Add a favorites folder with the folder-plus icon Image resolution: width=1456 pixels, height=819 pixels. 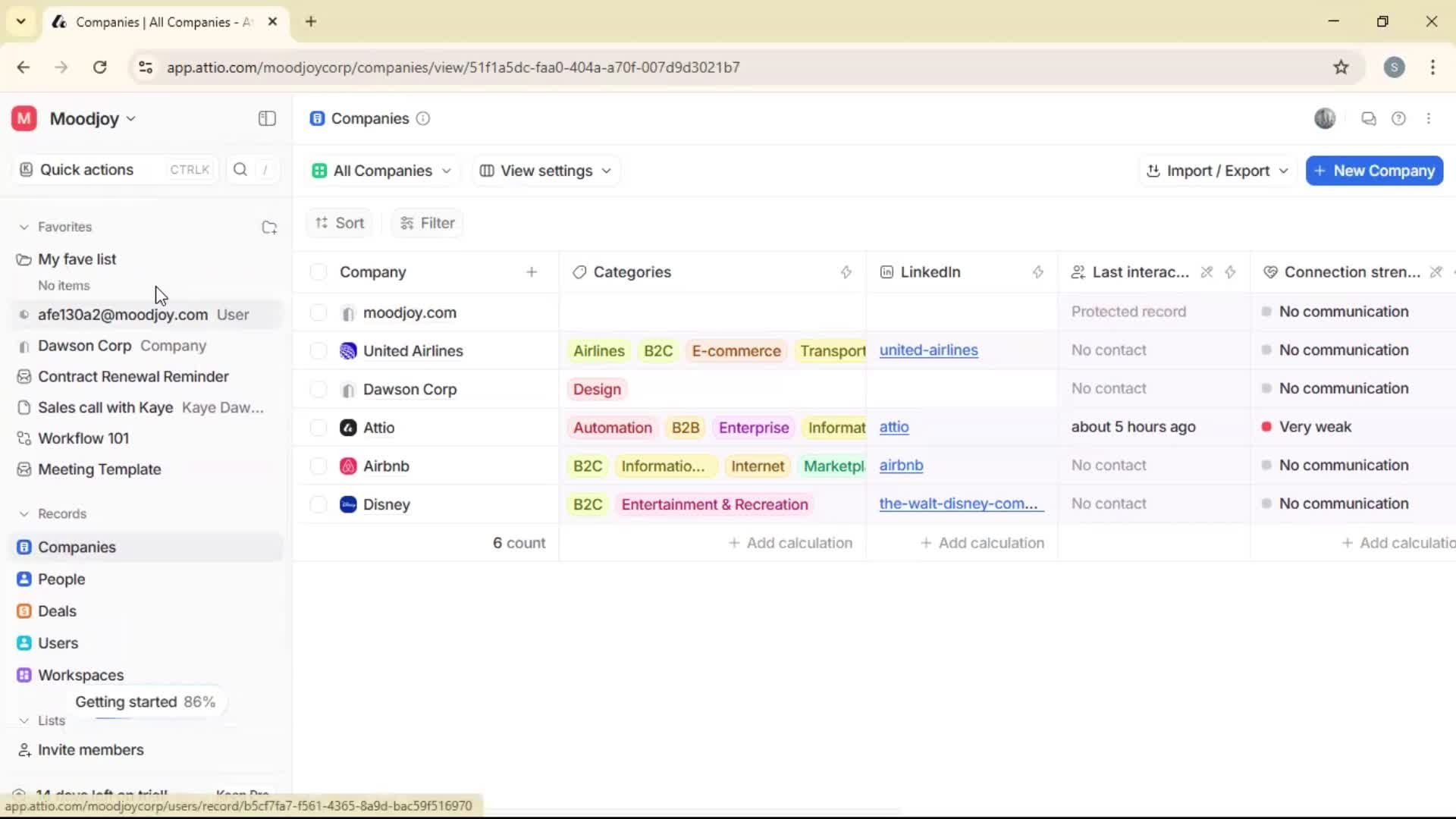pyautogui.click(x=269, y=227)
